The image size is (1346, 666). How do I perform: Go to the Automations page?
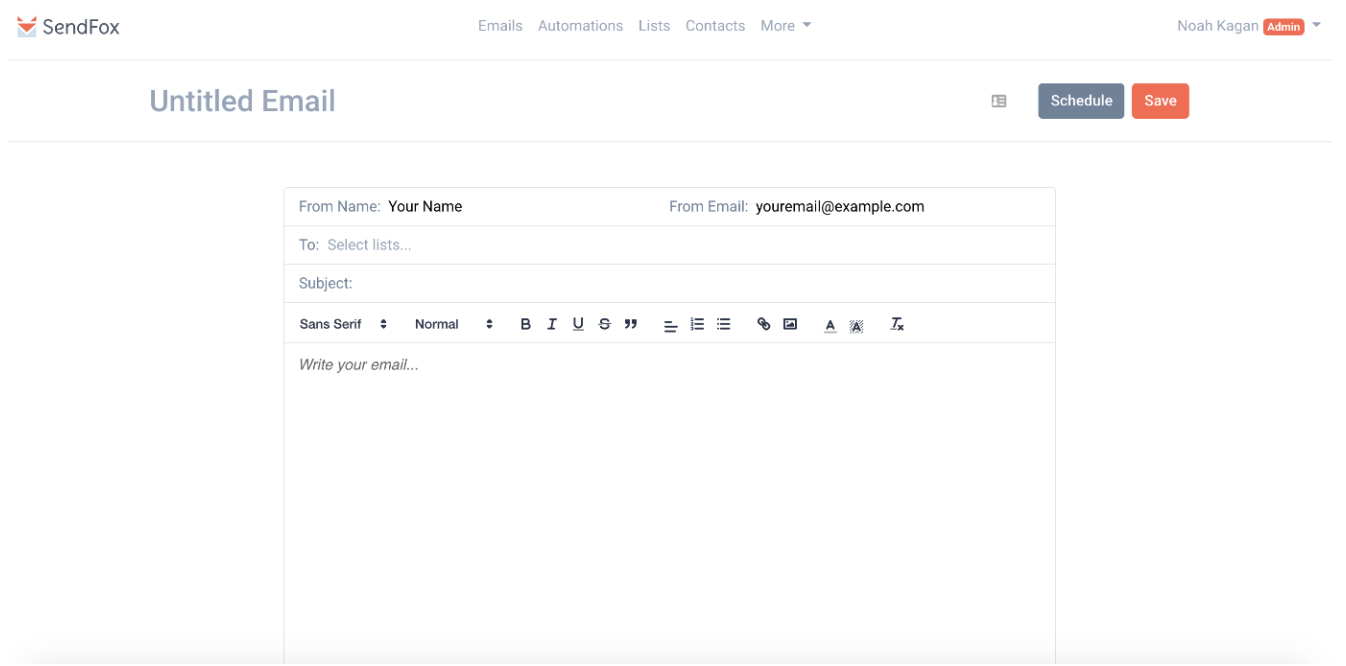[x=580, y=26]
